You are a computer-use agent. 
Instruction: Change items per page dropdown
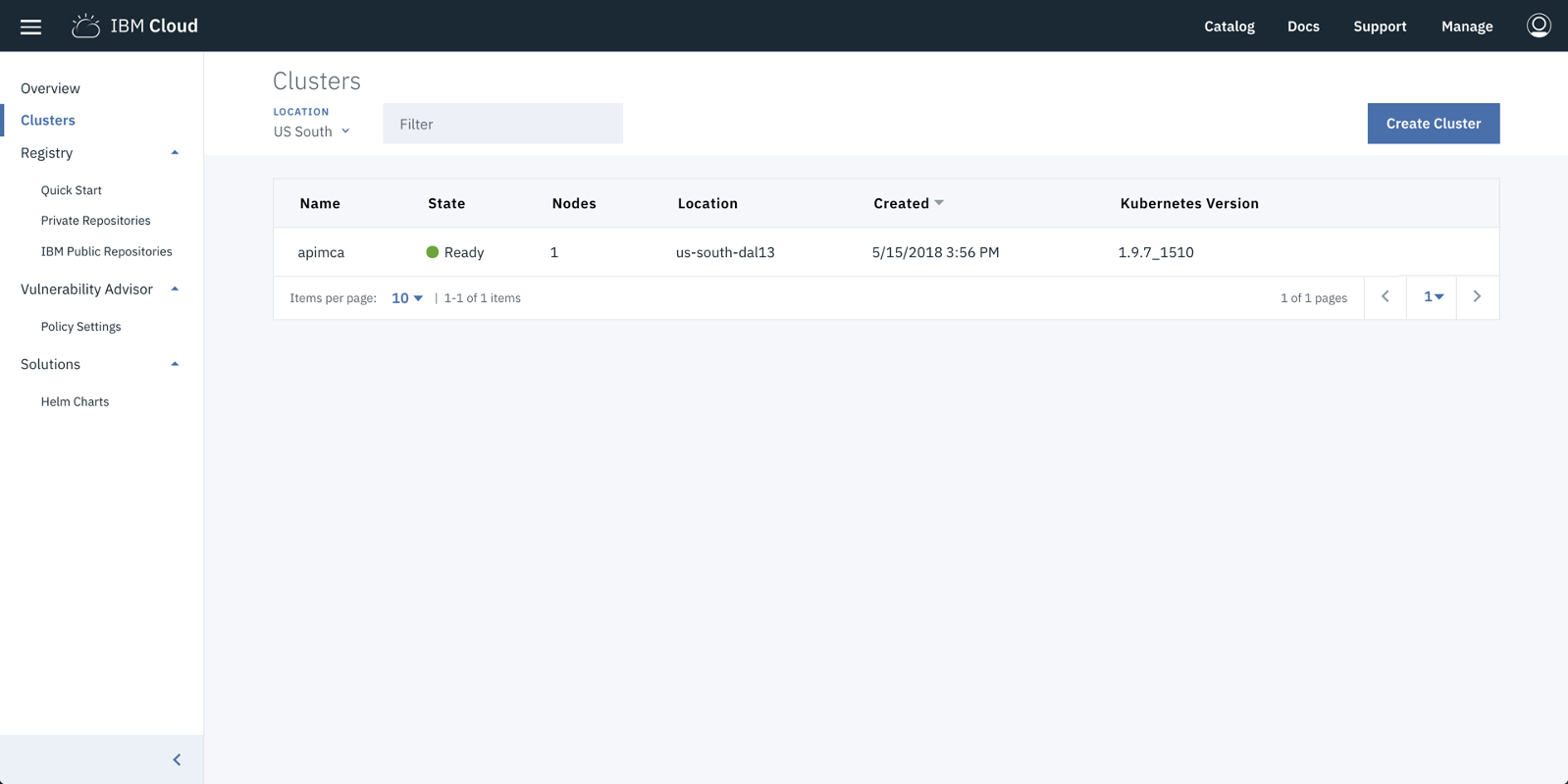pyautogui.click(x=407, y=298)
